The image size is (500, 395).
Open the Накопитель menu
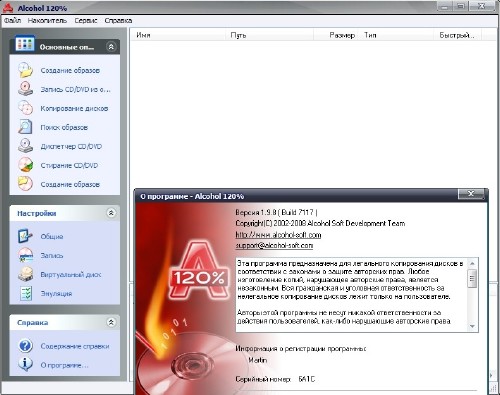47,20
